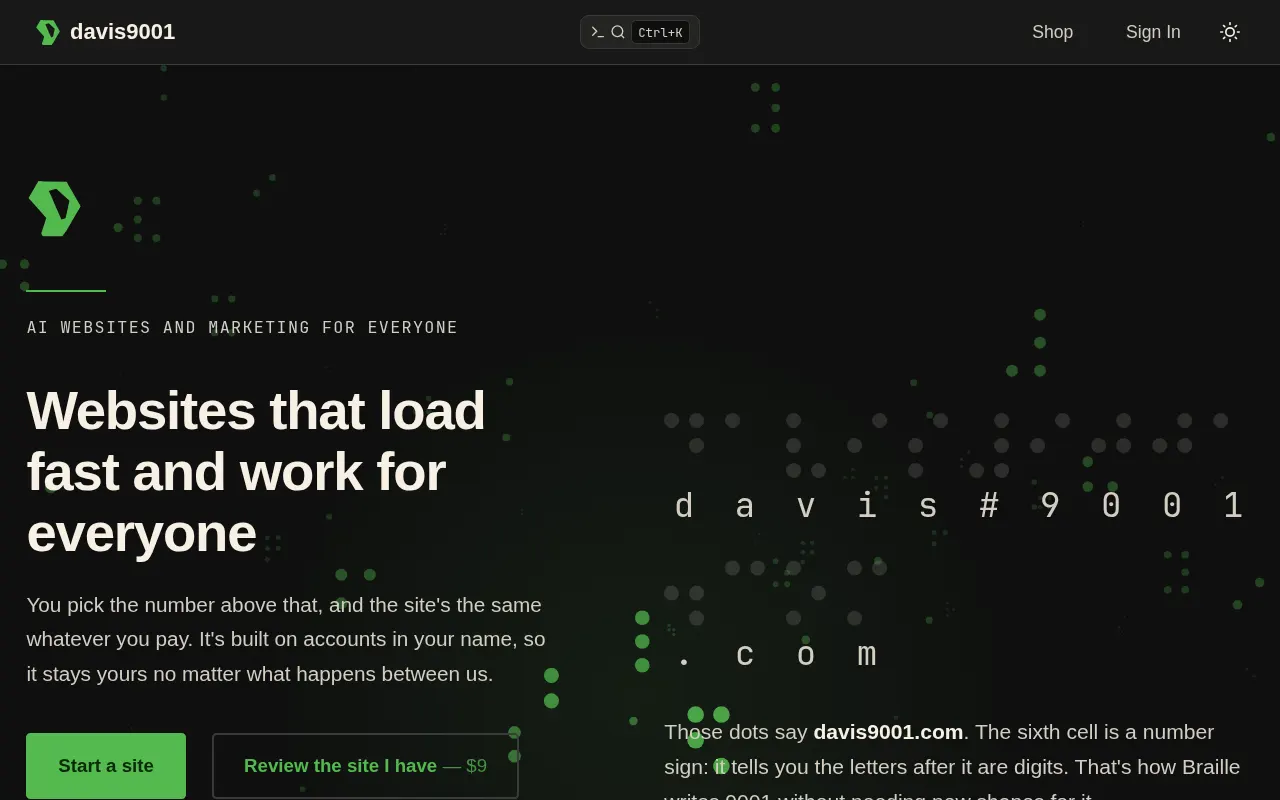This screenshot has width=1280, height=800.
Task: Click the tagline AI WEBSITES AND MARKETING FOR EVERYONE
Action: pos(242,328)
